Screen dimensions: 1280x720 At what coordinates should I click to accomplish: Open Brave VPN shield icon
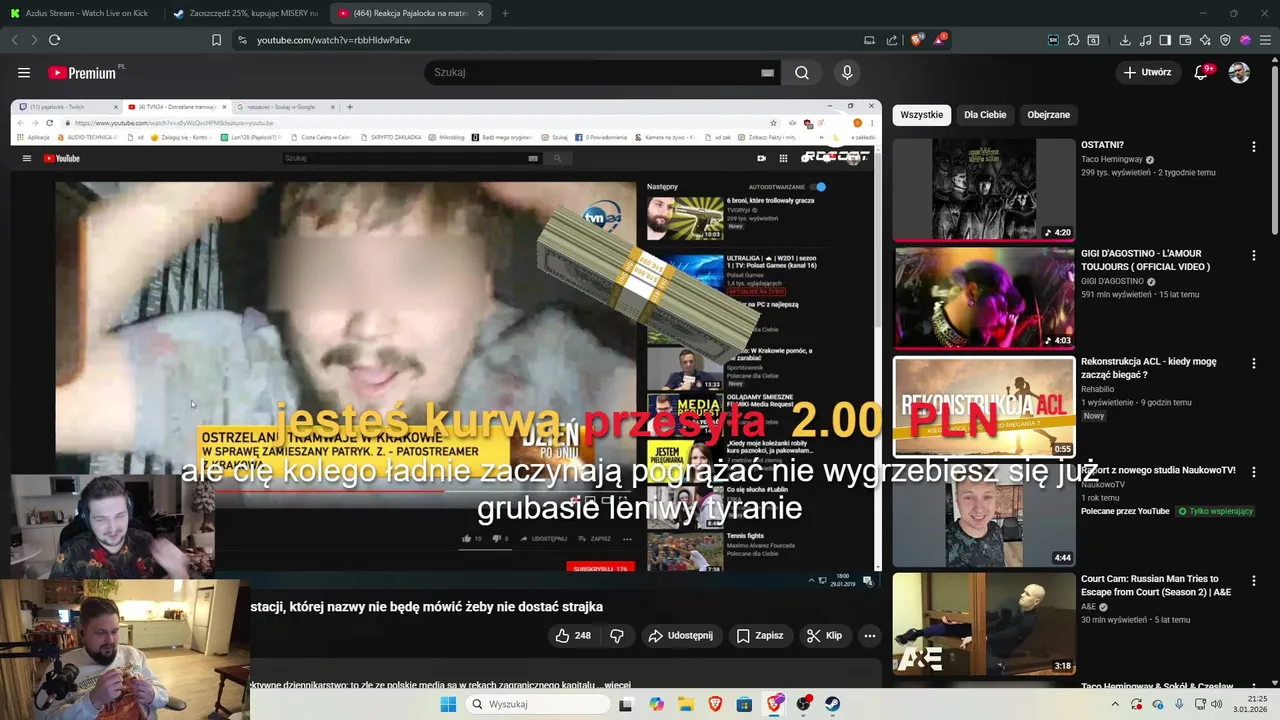point(1225,40)
